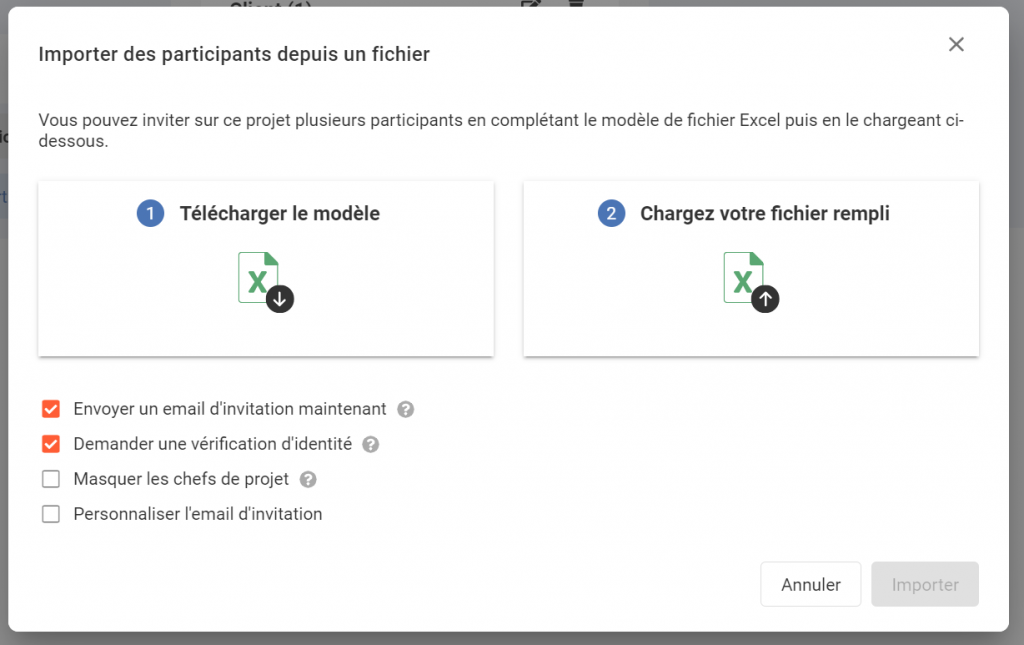Viewport: 1024px width, 645px height.
Task: Click the Importer button
Action: 924,584
